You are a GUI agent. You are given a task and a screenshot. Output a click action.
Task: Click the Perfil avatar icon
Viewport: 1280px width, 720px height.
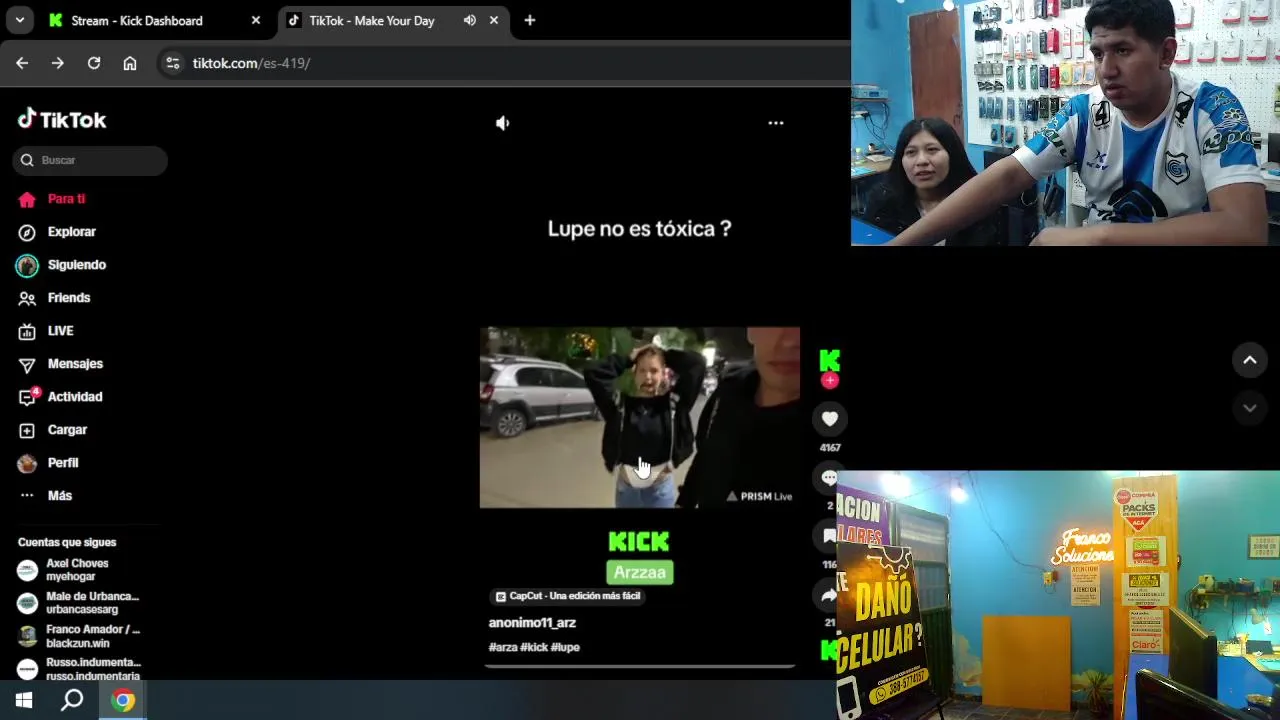click(27, 463)
